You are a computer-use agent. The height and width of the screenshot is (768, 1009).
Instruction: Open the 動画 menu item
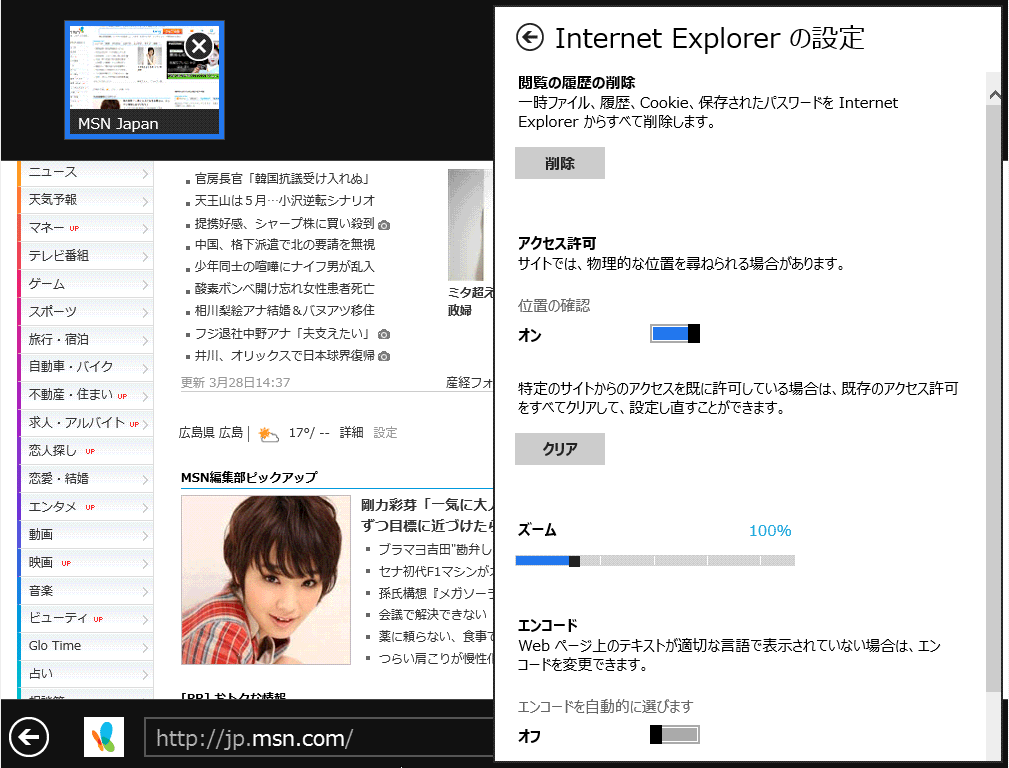(x=86, y=534)
